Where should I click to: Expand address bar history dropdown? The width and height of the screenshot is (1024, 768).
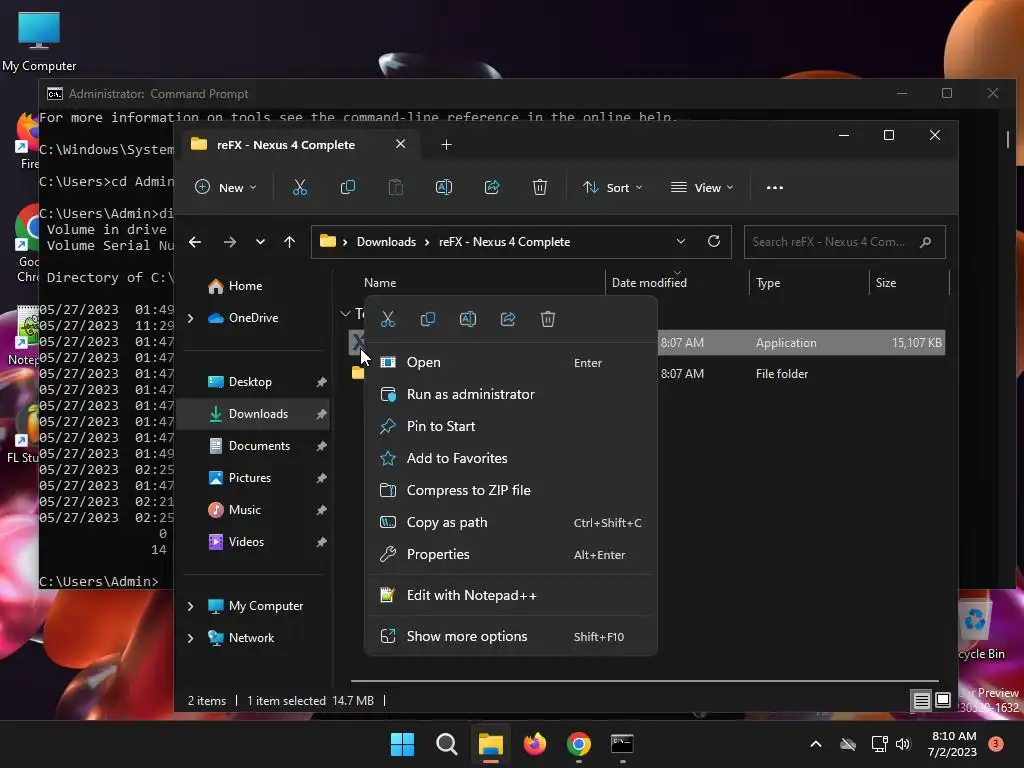tap(680, 241)
